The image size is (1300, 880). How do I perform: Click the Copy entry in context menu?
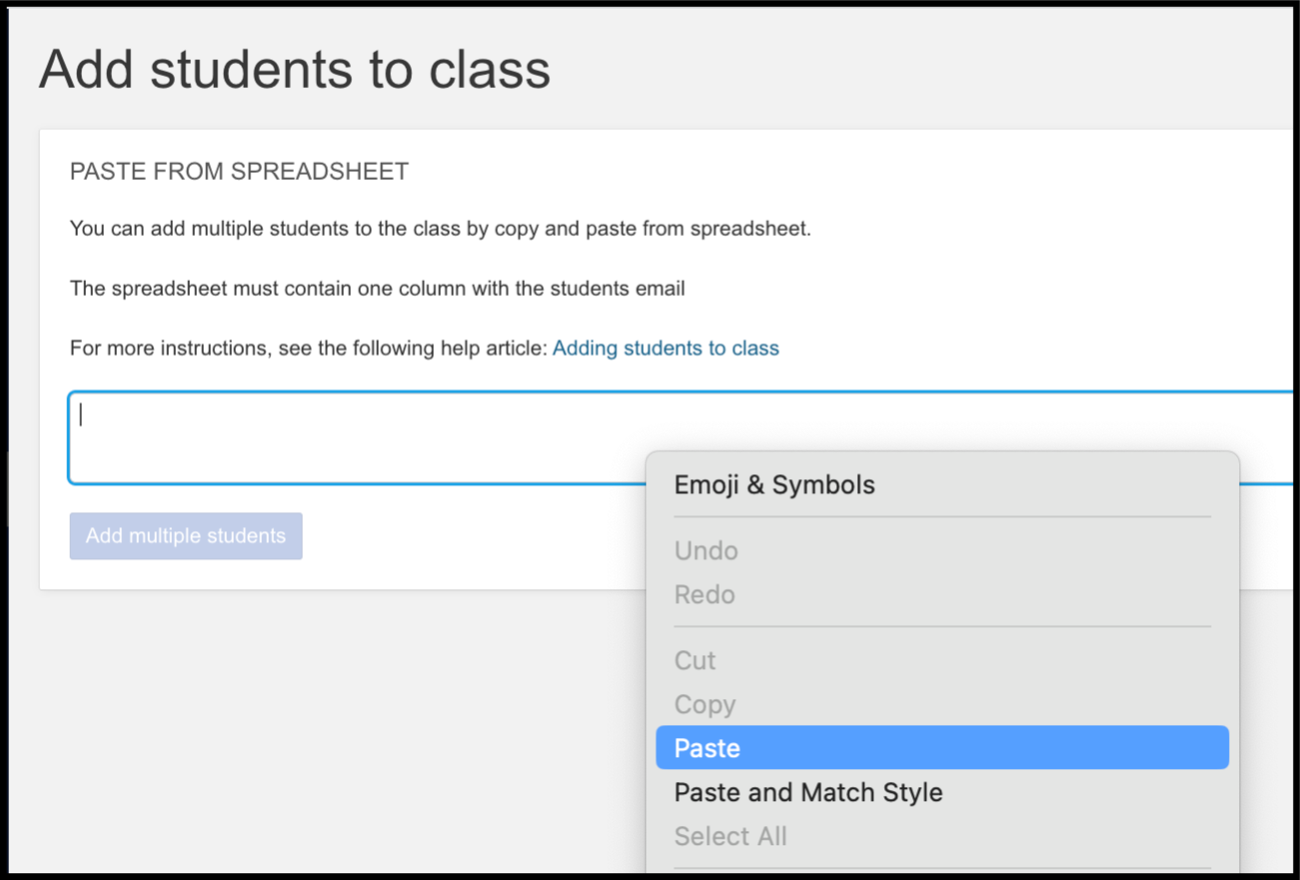click(705, 705)
